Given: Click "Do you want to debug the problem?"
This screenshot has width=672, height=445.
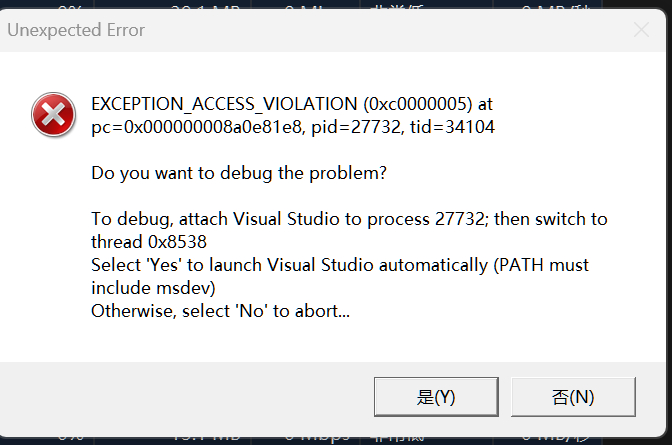Looking at the screenshot, I should [x=239, y=173].
